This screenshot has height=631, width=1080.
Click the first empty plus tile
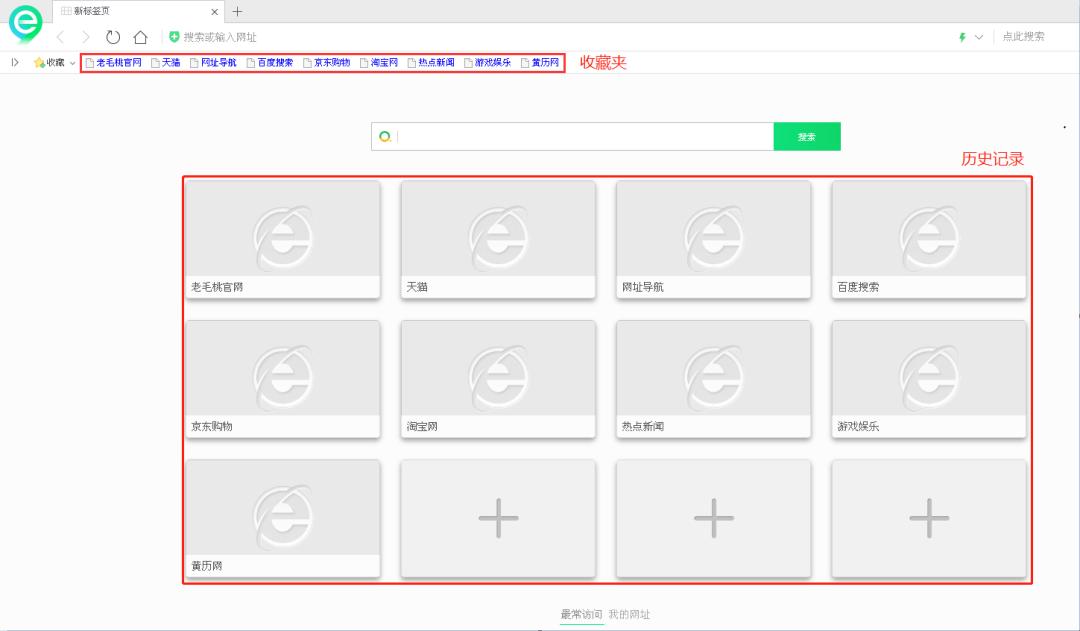[x=498, y=518]
